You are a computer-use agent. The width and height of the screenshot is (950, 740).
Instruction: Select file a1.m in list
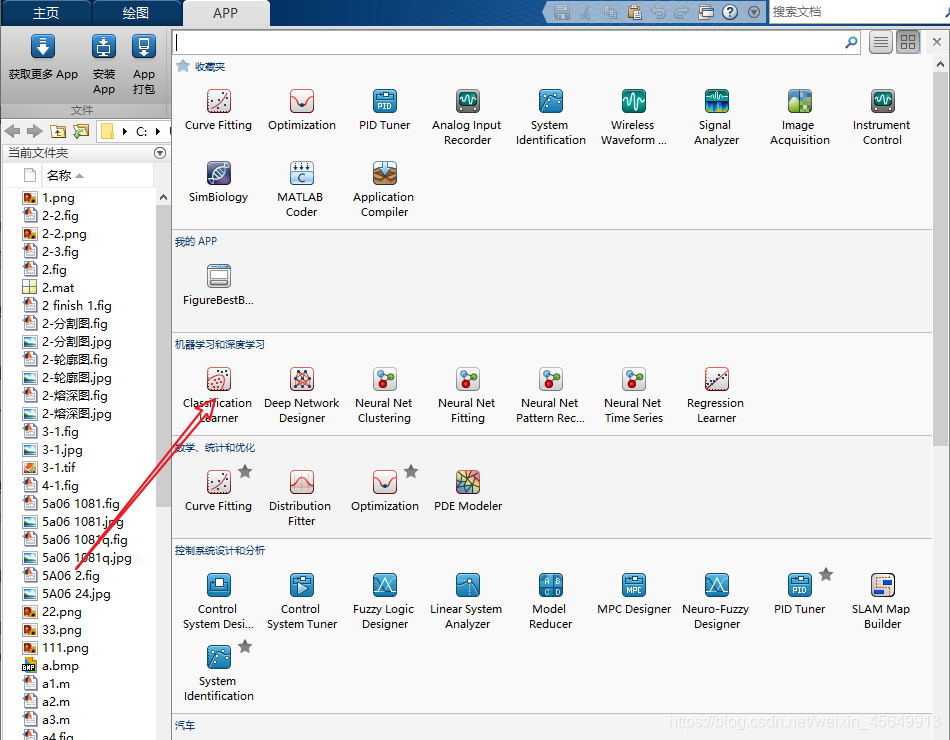pyautogui.click(x=56, y=683)
